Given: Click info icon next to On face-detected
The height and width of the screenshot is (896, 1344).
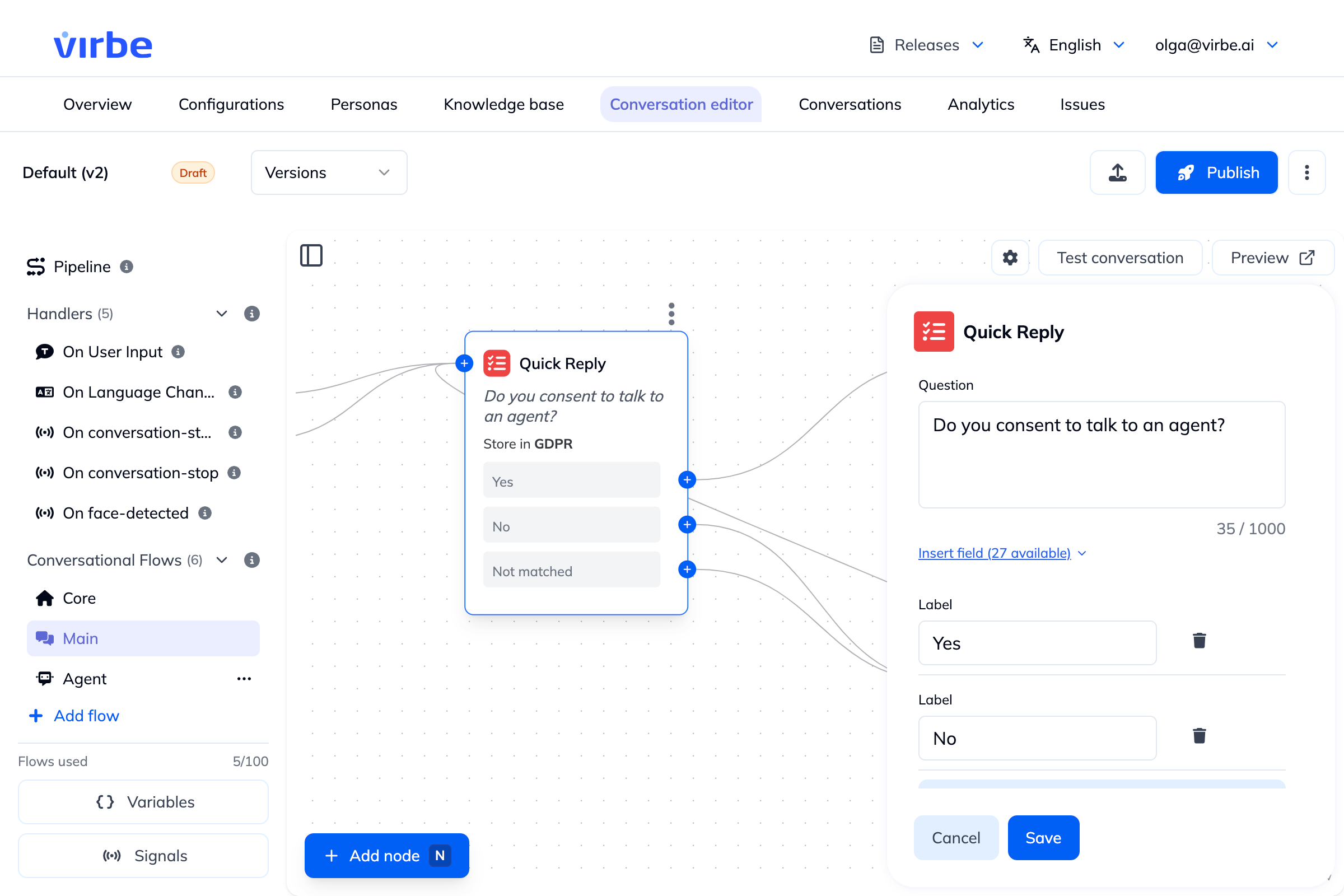Looking at the screenshot, I should (x=205, y=513).
